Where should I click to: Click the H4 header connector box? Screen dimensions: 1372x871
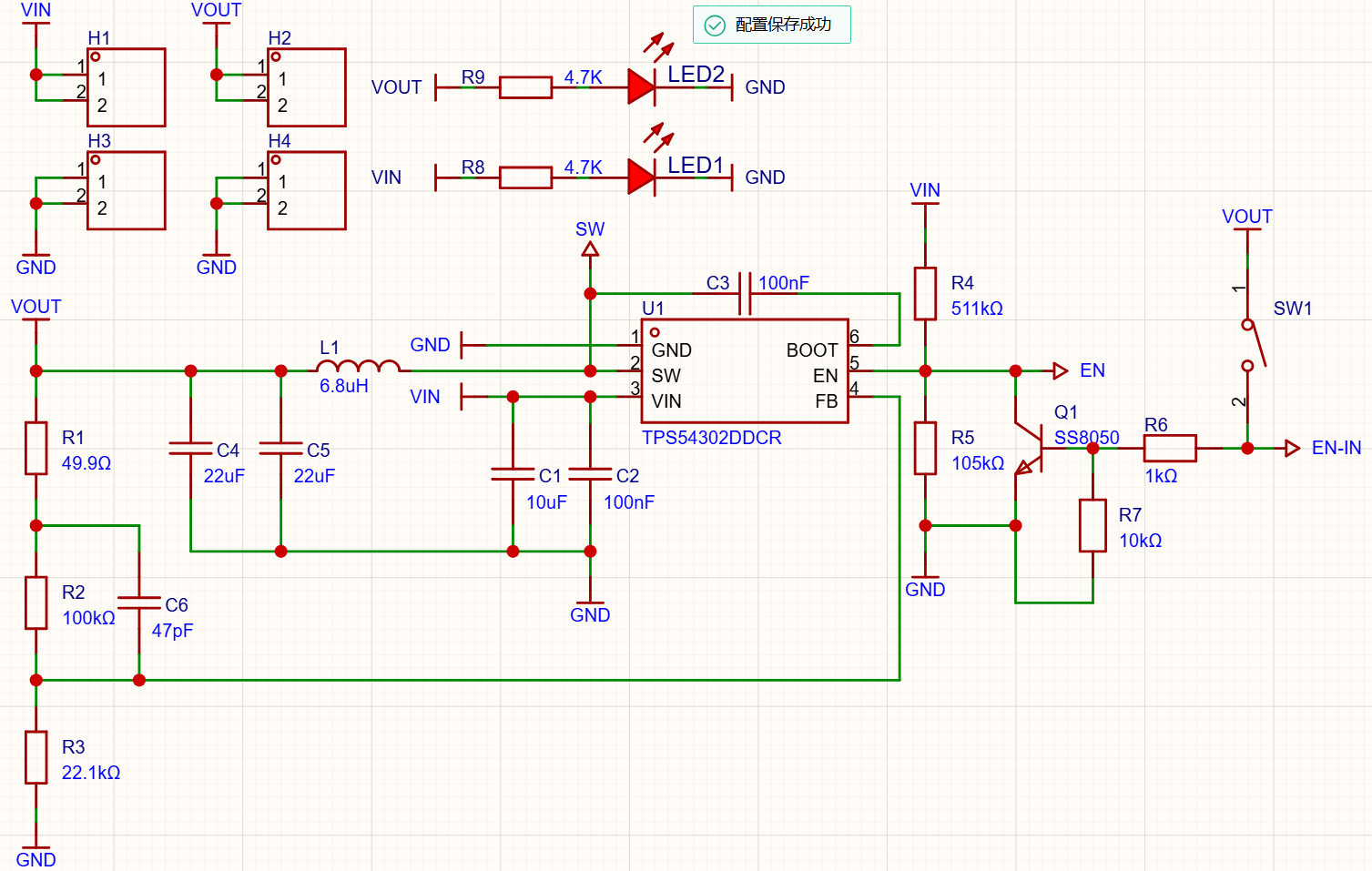tap(306, 190)
